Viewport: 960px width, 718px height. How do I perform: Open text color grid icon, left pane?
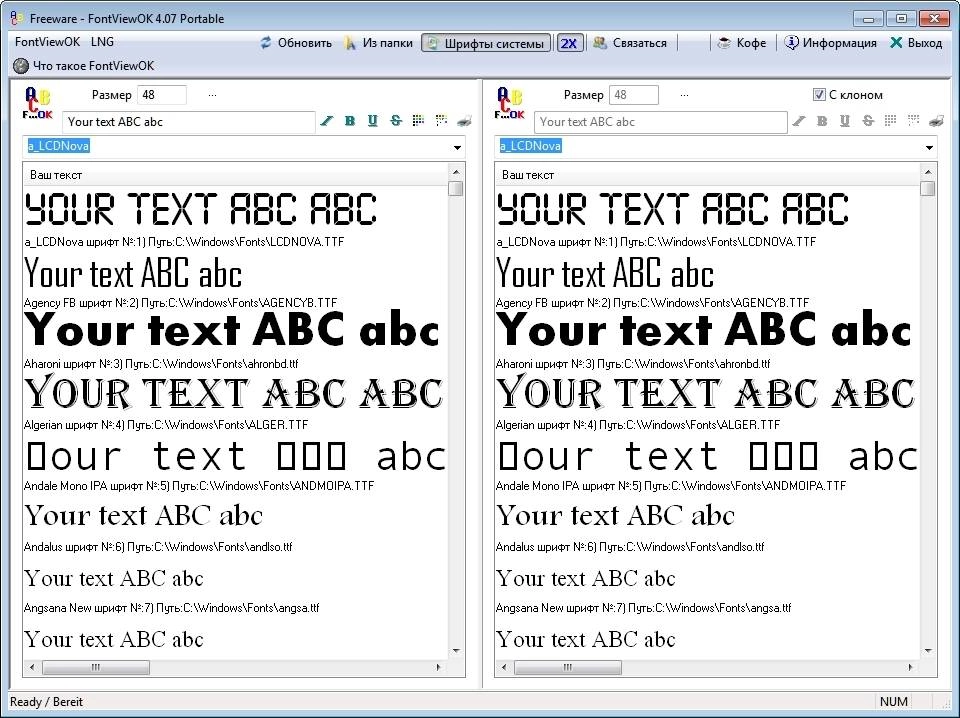[x=418, y=121]
